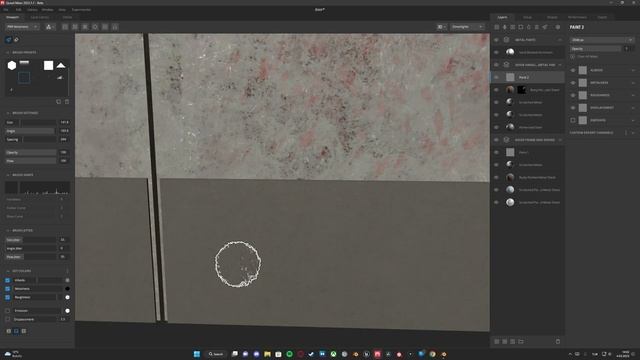The image size is (640, 360).
Task: Click the magnifier icon in viewport toolbar
Action: pyautogui.click(x=95, y=27)
